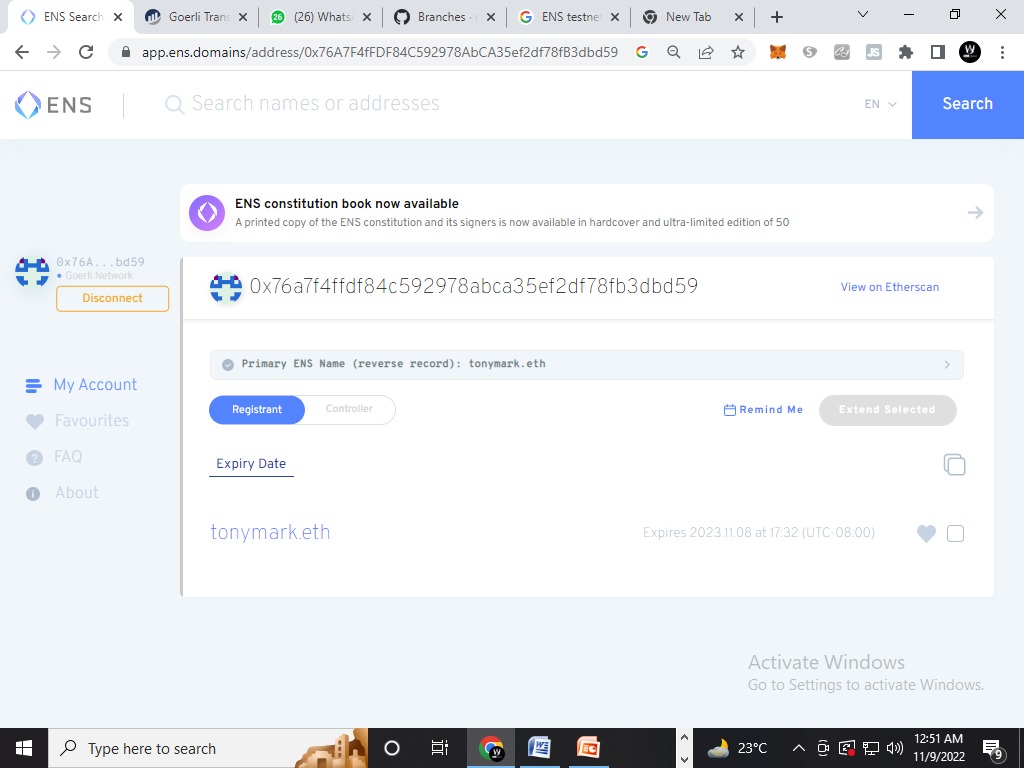Click the select-all stacked squares icon
Screen dimensions: 1024x768
tap(954, 464)
